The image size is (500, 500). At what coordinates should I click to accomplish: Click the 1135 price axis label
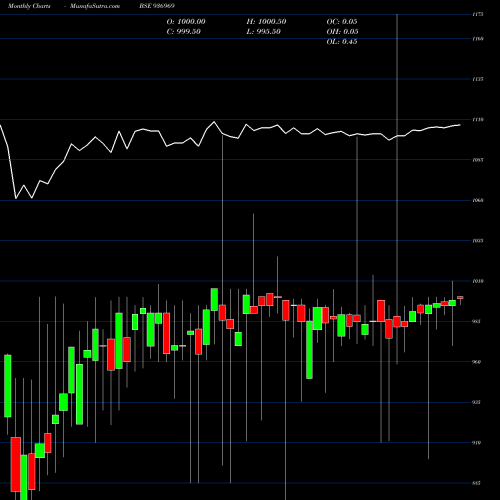pos(478,79)
